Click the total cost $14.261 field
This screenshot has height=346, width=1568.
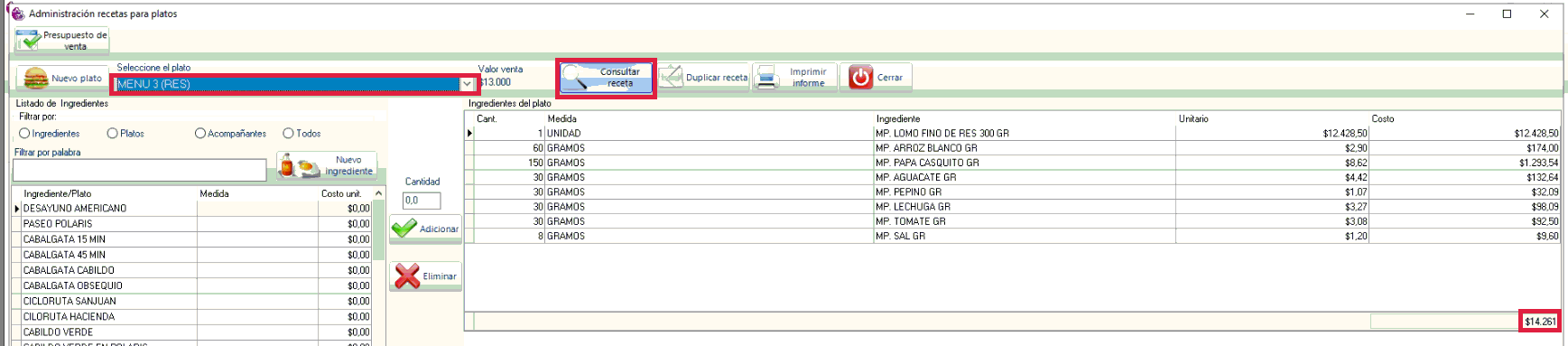point(1540,322)
